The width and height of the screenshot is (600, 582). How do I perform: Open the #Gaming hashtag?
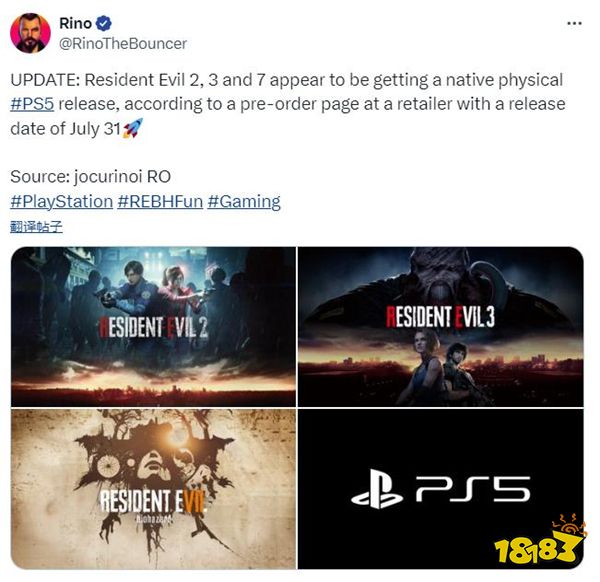pyautogui.click(x=244, y=202)
